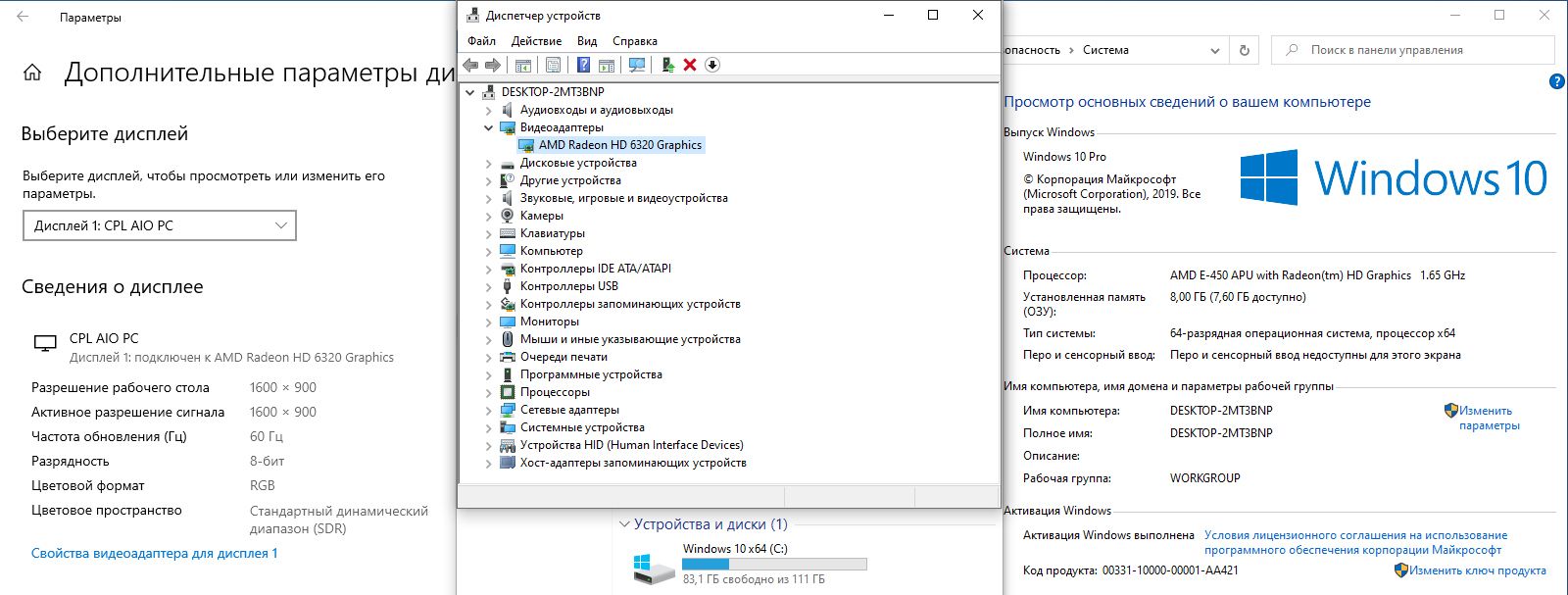Click the 1600 × 900 desktop resolution value
This screenshot has width=1568, height=595.
point(283,387)
